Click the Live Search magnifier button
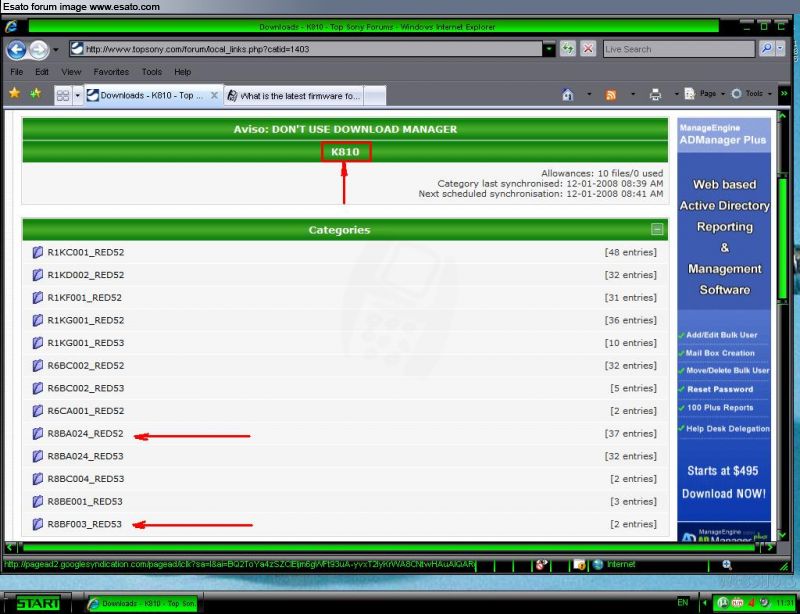This screenshot has height=614, width=800. coord(766,48)
